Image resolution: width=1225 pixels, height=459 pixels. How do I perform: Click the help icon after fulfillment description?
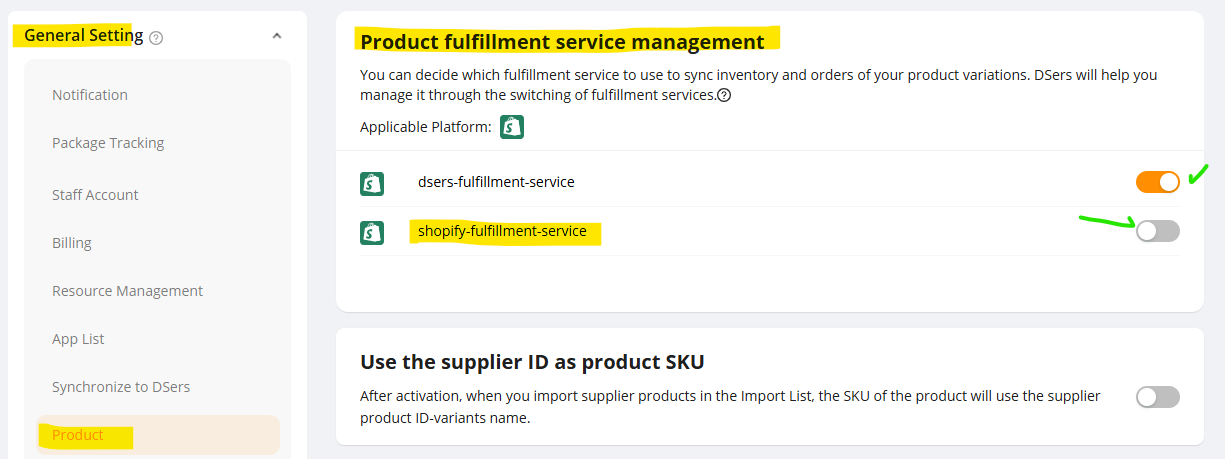[x=724, y=96]
